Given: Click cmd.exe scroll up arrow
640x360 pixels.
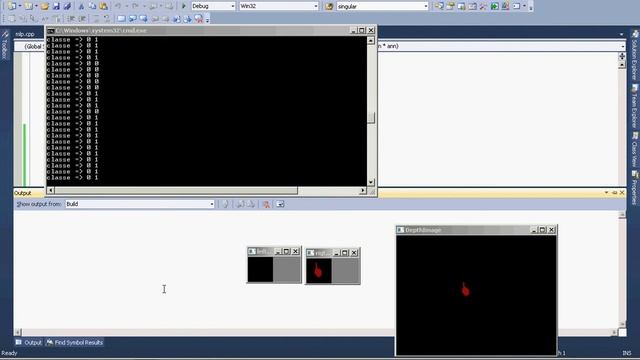Looking at the screenshot, I should point(371,40).
